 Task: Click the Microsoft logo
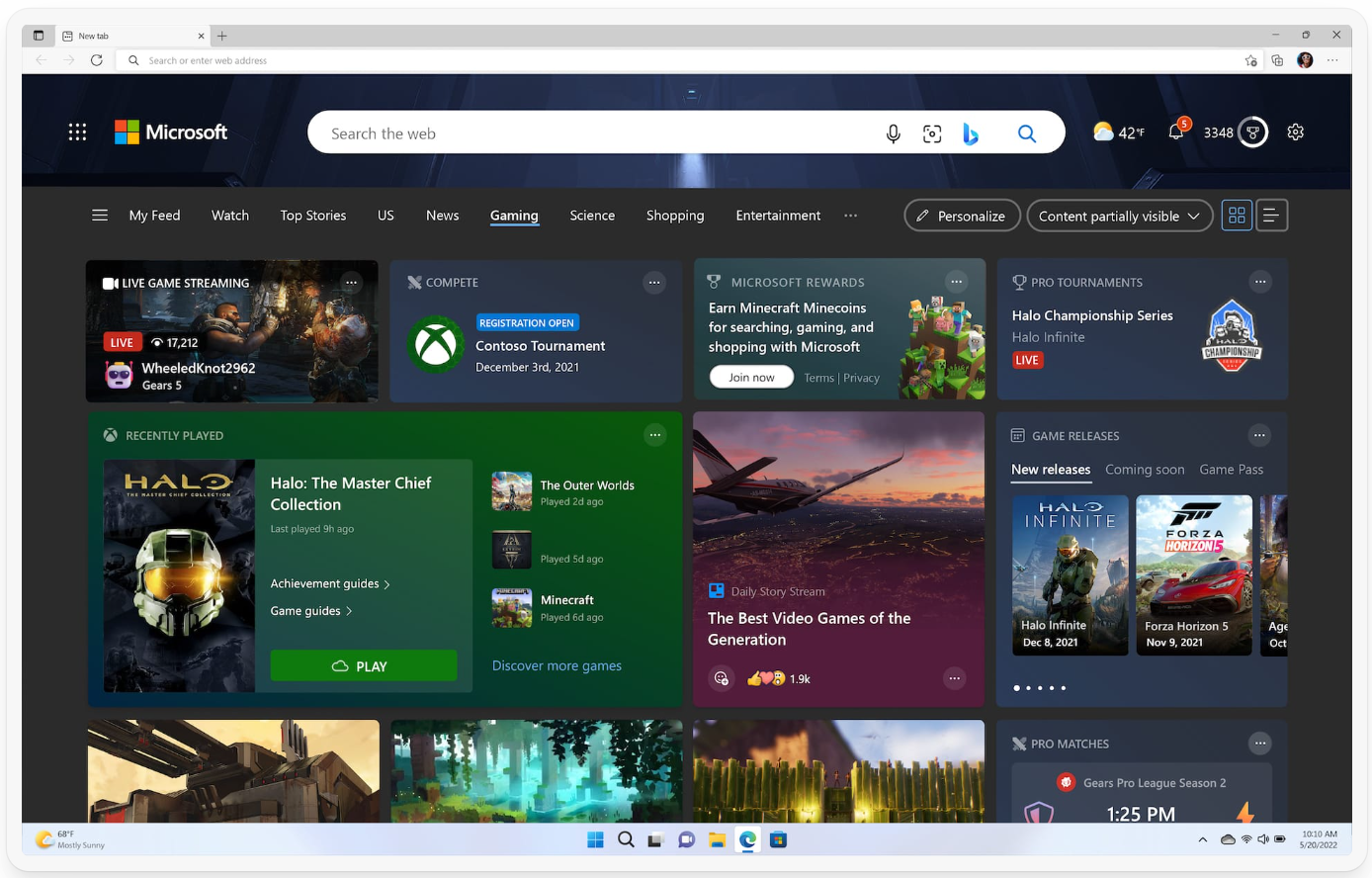(x=171, y=132)
